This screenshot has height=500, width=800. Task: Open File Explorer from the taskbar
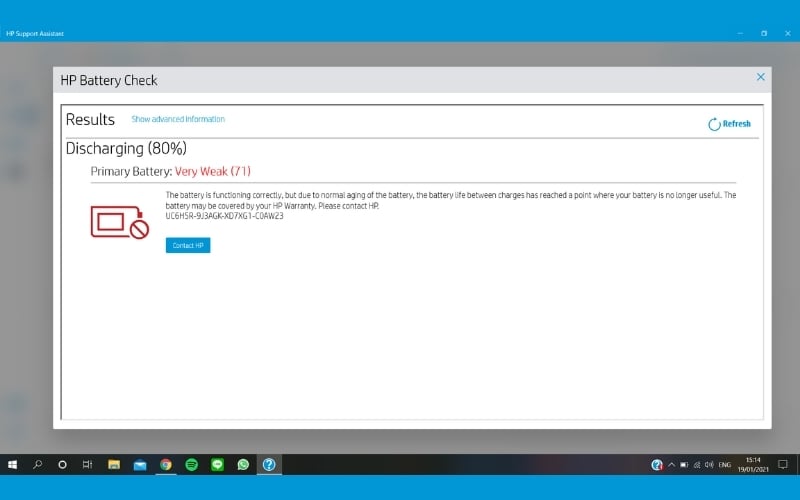(114, 465)
